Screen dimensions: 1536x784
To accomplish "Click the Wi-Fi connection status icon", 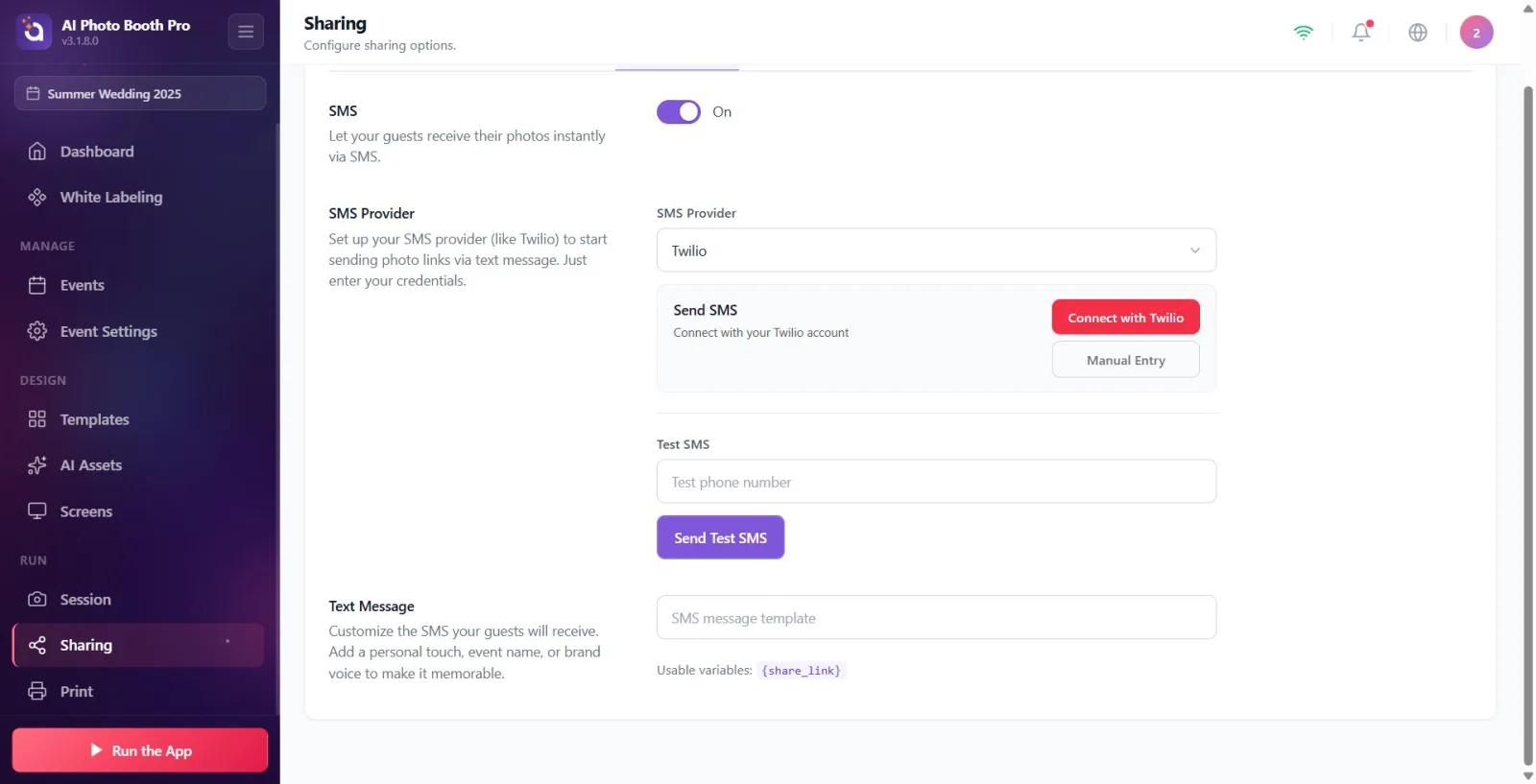I will 1303,32.
